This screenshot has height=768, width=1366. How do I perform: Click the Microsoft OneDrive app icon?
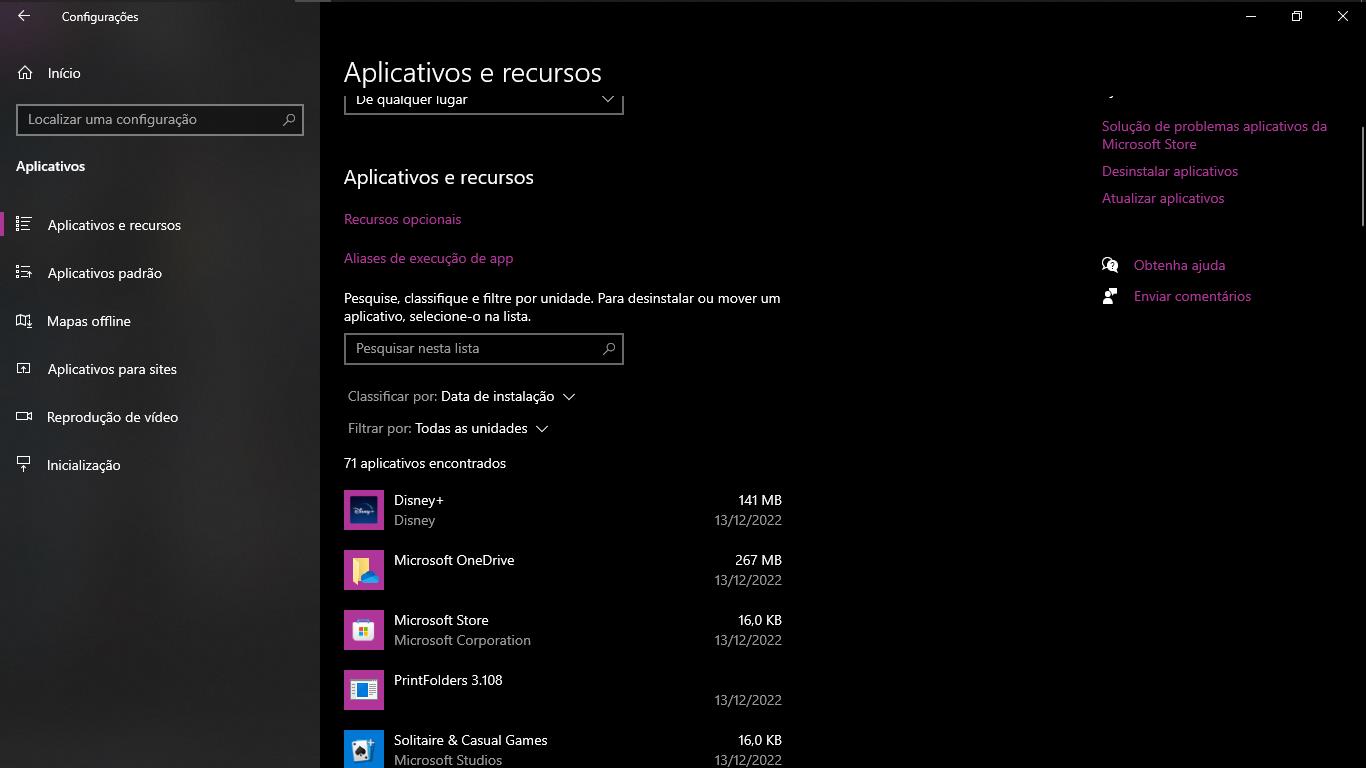[363, 570]
